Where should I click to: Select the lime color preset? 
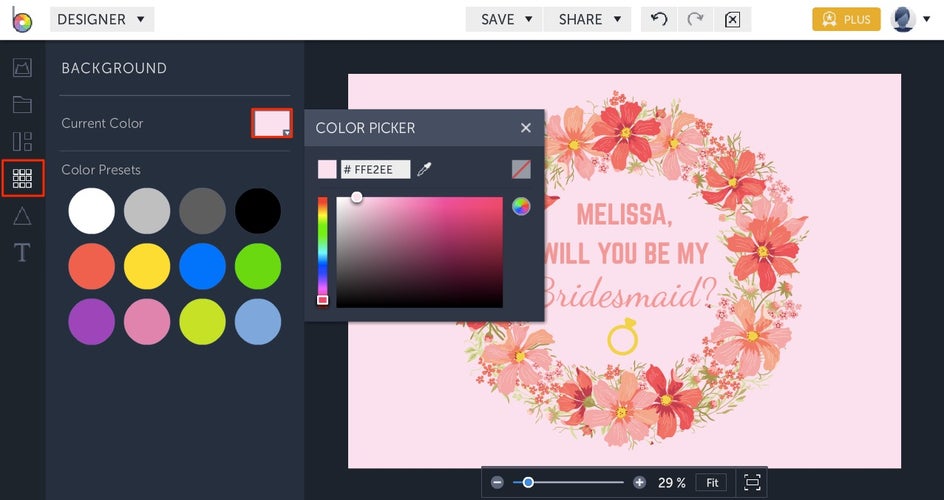click(202, 321)
